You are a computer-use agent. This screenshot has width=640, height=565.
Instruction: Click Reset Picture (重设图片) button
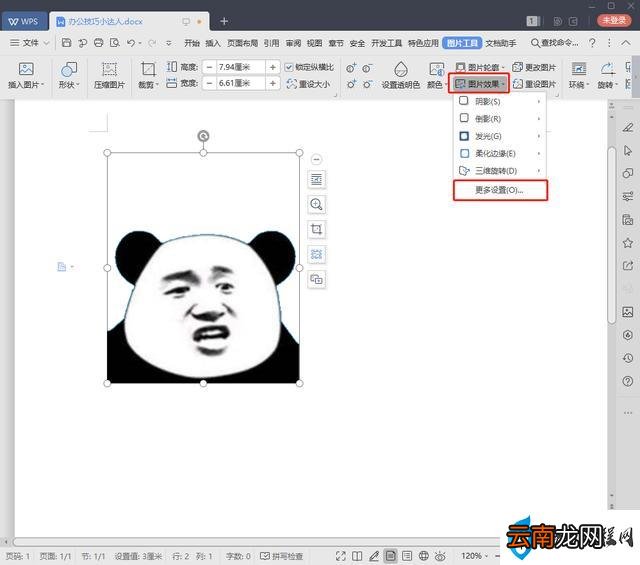(534, 84)
